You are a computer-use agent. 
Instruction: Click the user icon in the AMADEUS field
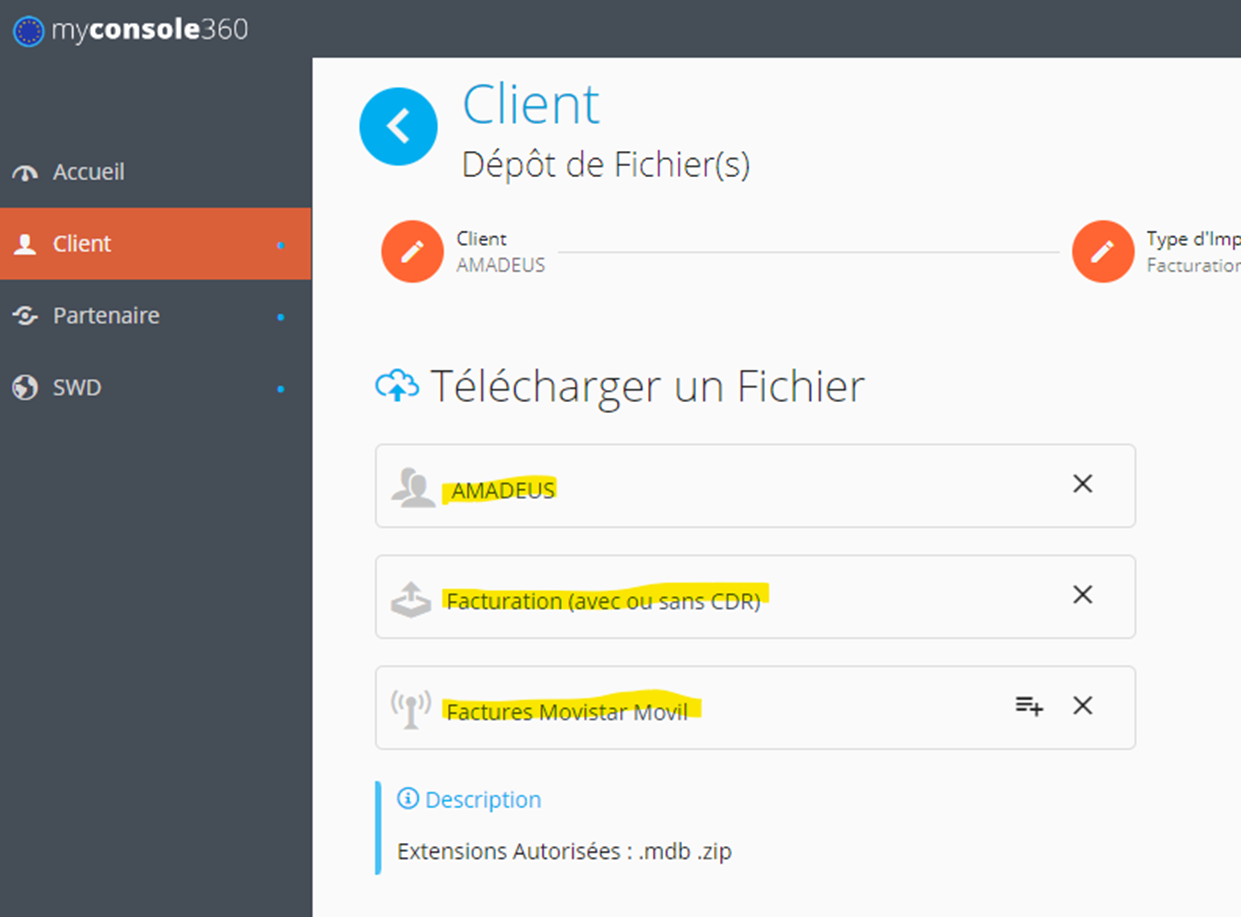pos(413,488)
